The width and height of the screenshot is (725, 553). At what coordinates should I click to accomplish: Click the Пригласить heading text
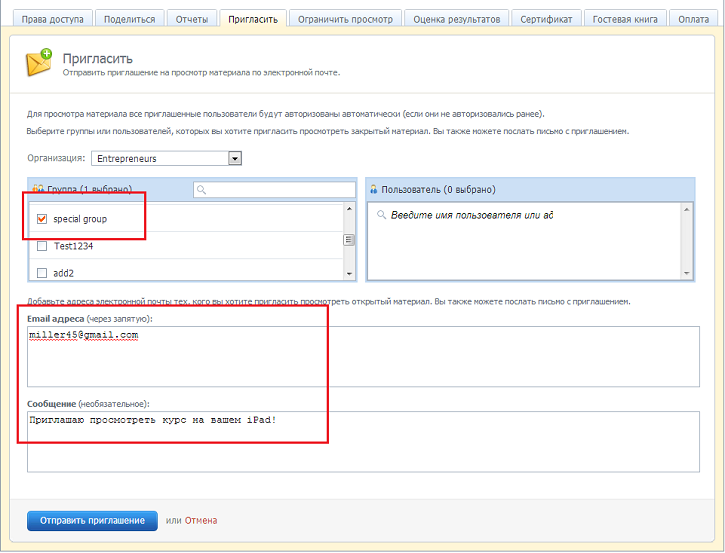coord(98,59)
